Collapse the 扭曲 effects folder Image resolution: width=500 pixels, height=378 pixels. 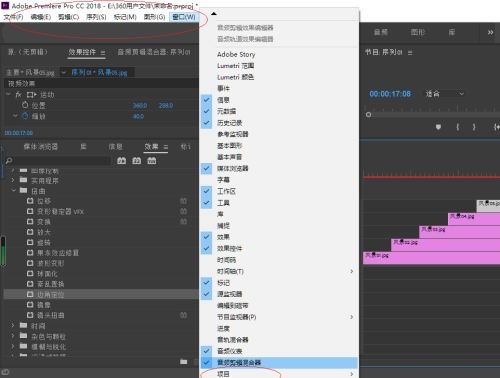13,191
